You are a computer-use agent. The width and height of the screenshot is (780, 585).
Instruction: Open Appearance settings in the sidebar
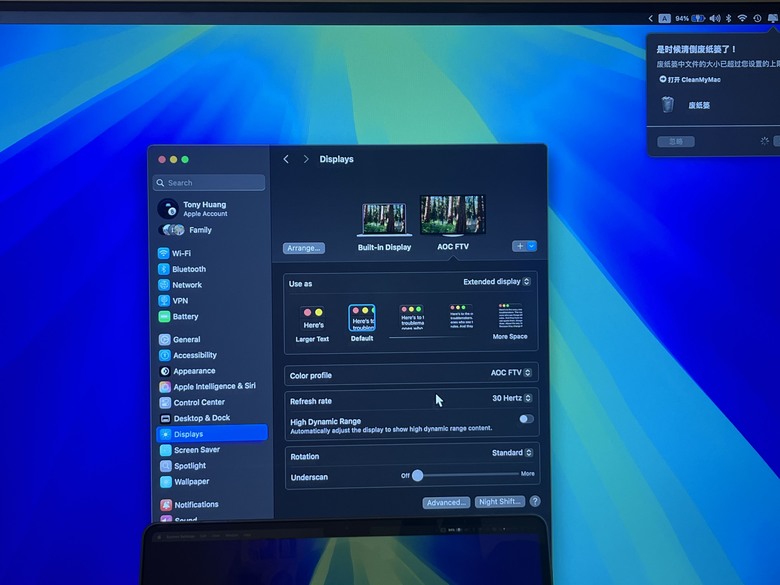point(188,371)
